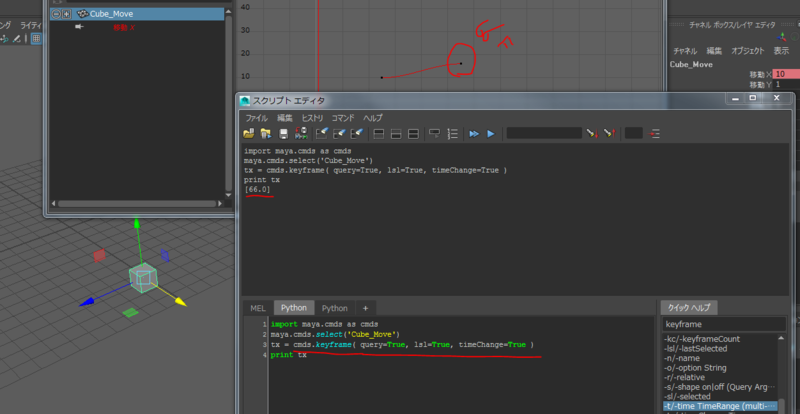Open the 編集 menu in Script Editor
Image resolution: width=800 pixels, height=414 pixels.
(x=285, y=118)
